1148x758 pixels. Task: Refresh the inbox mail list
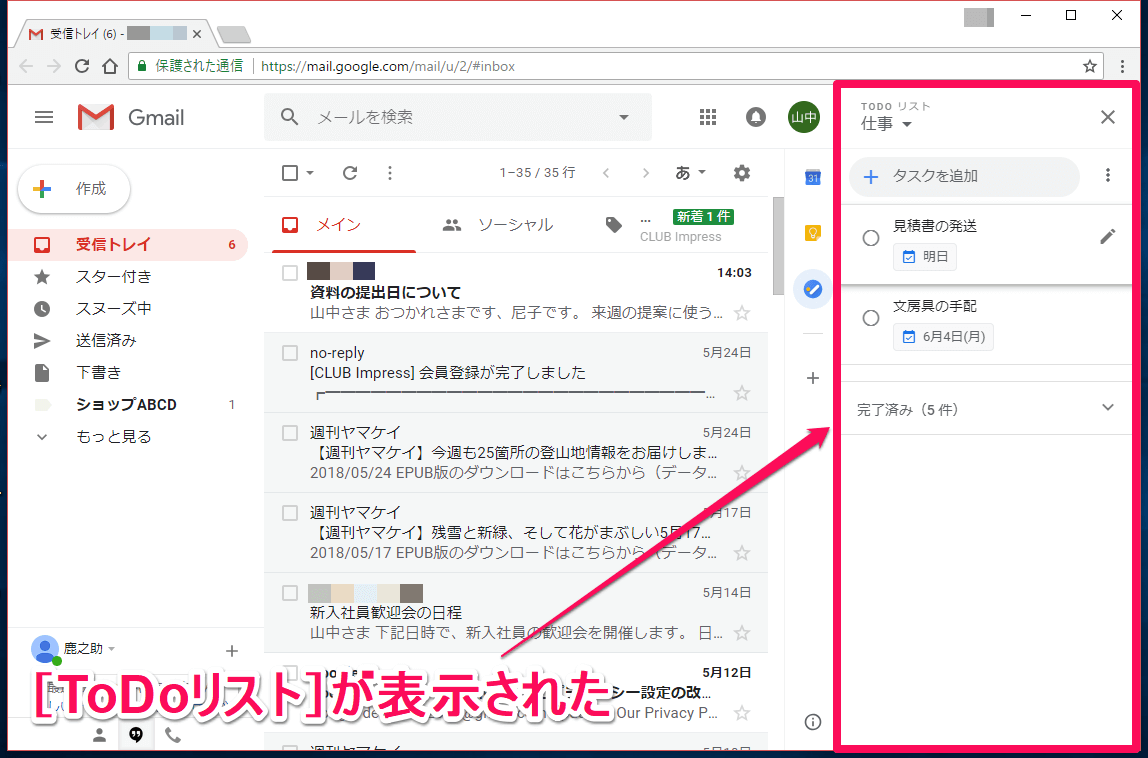coord(350,173)
